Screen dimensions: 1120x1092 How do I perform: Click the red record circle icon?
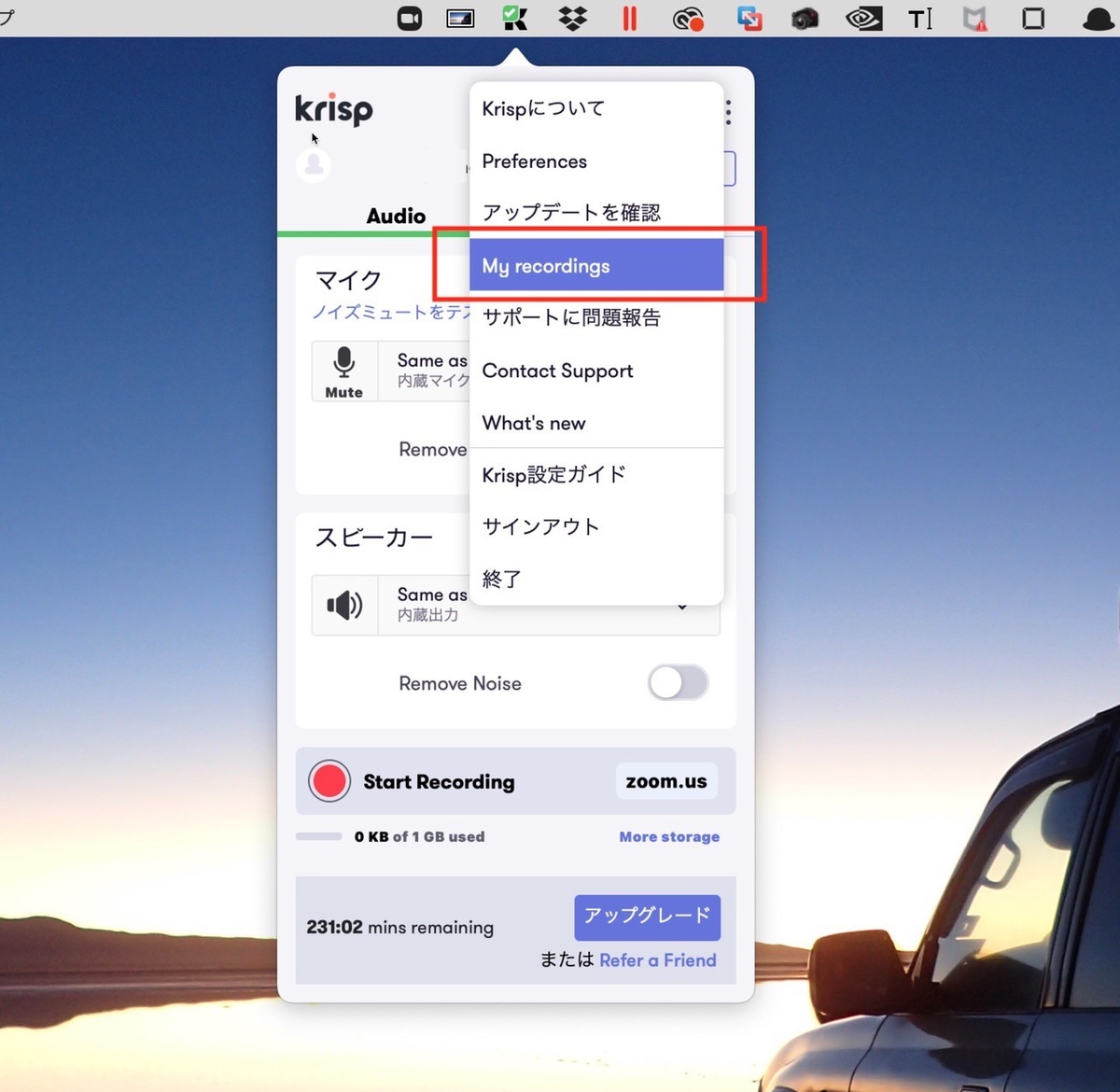tap(329, 781)
